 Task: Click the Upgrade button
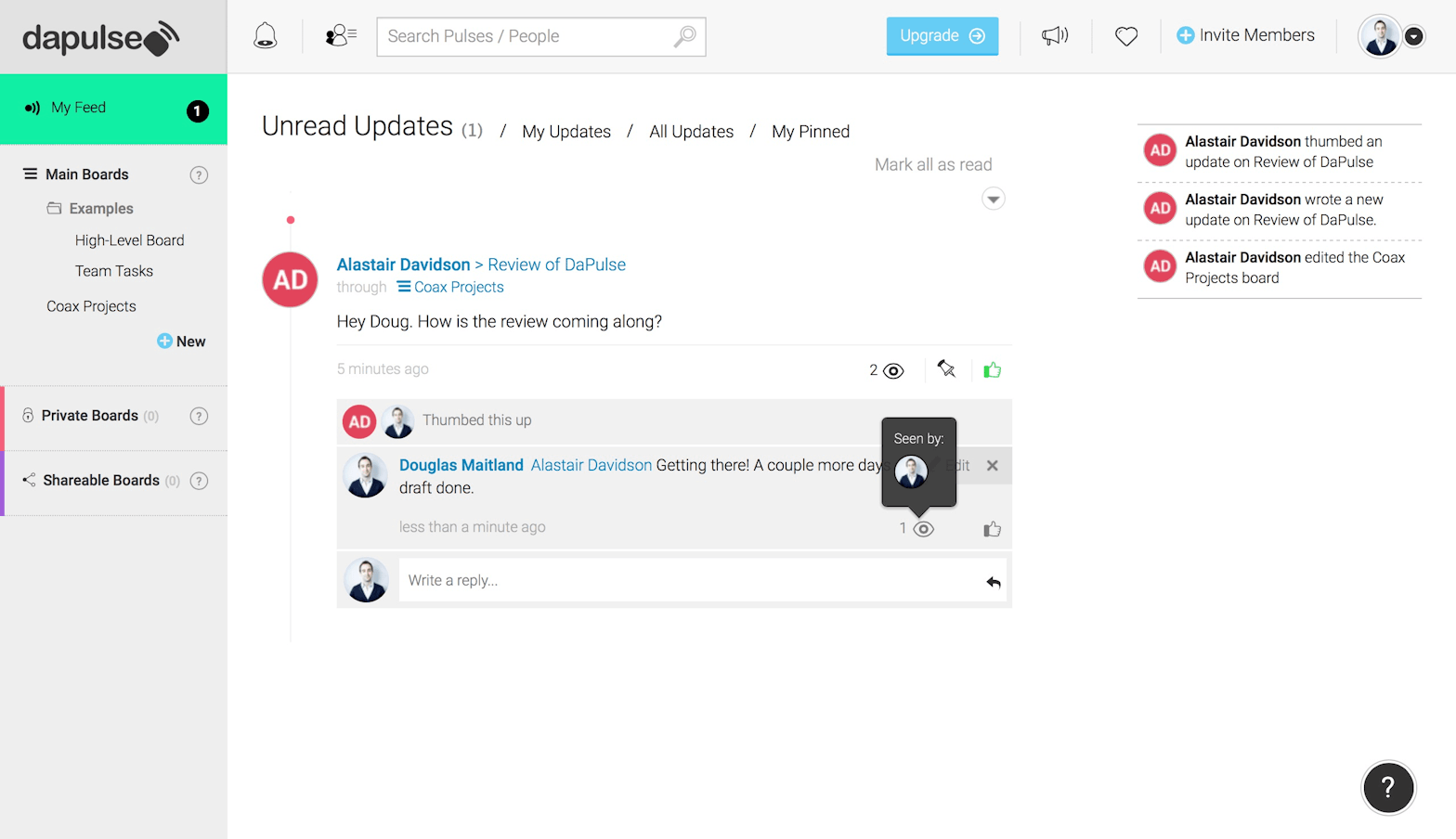click(942, 36)
